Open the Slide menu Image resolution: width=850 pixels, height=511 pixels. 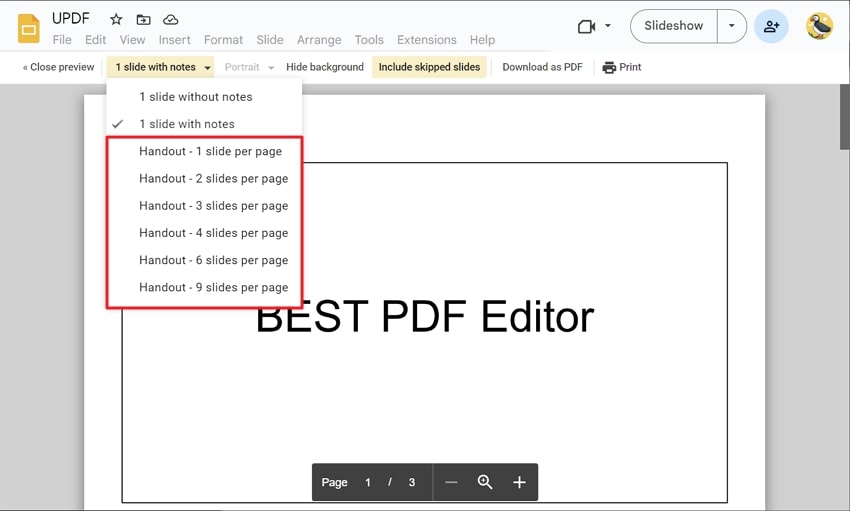coord(270,40)
